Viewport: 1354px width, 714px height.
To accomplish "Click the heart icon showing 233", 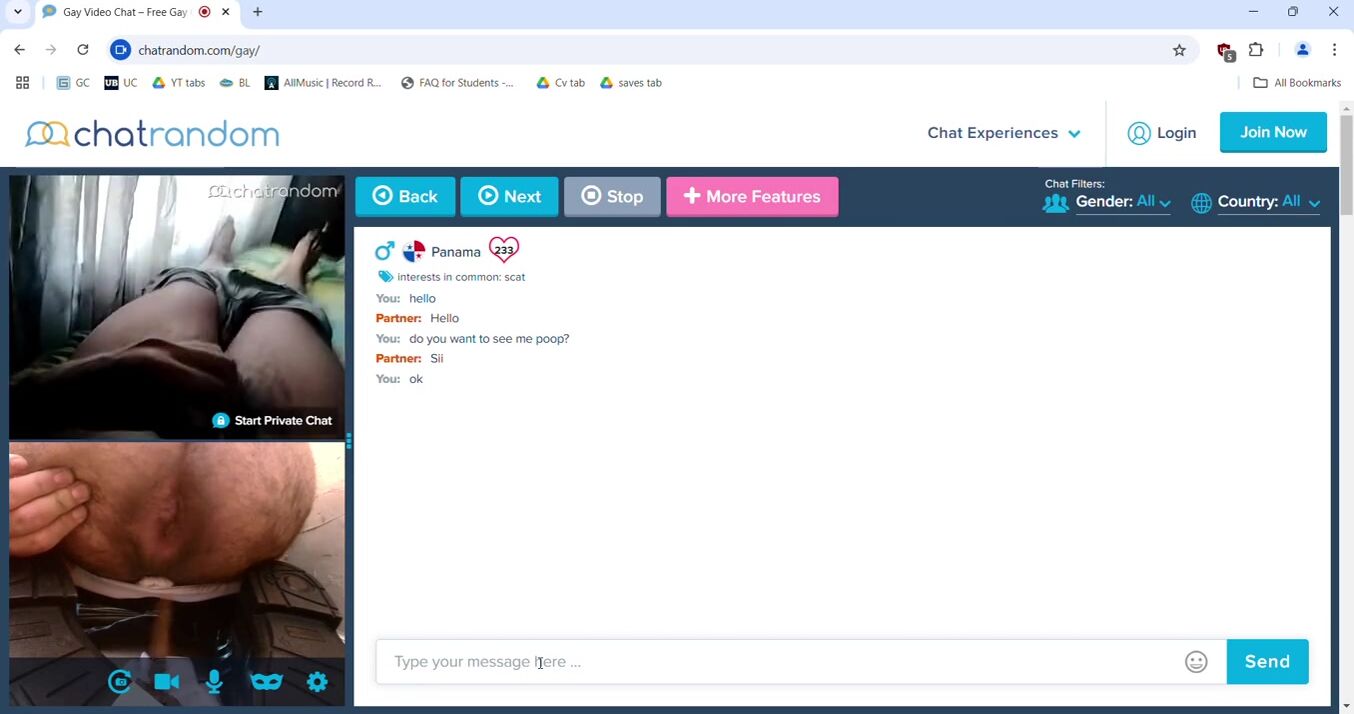I will click(x=504, y=250).
